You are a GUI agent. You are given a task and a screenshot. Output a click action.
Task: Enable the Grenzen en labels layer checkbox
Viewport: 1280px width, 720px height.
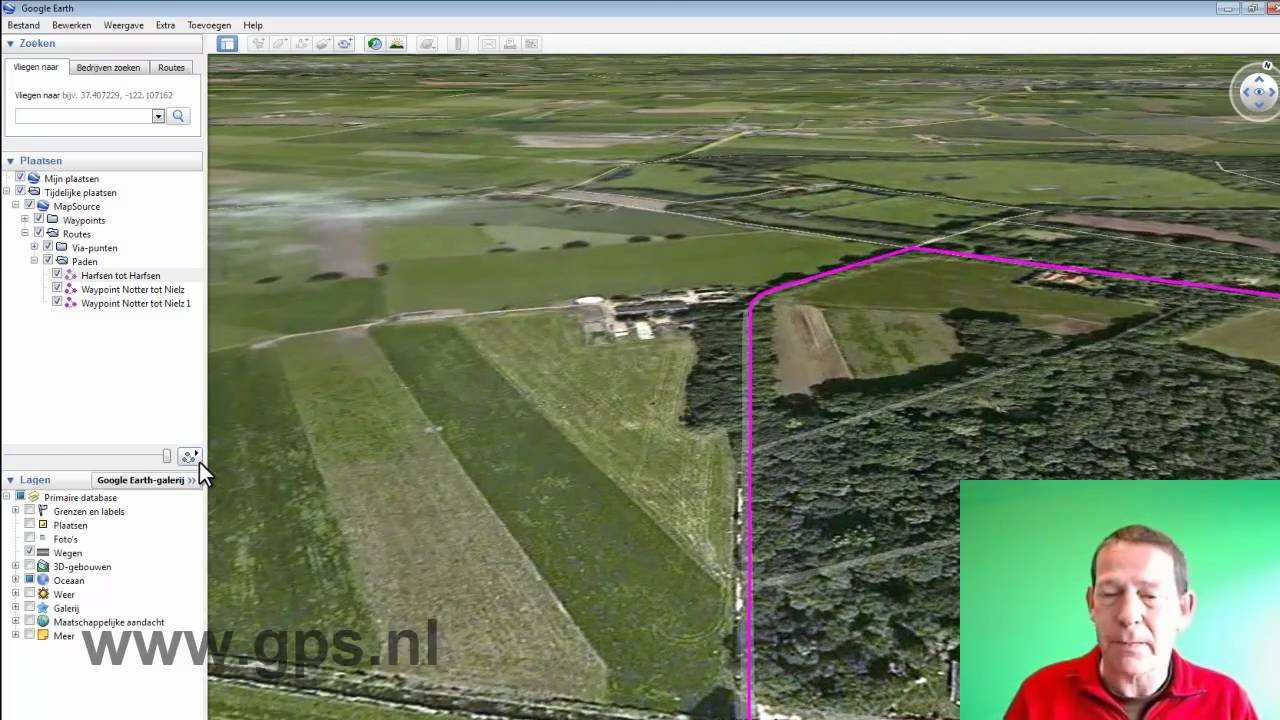point(29,511)
